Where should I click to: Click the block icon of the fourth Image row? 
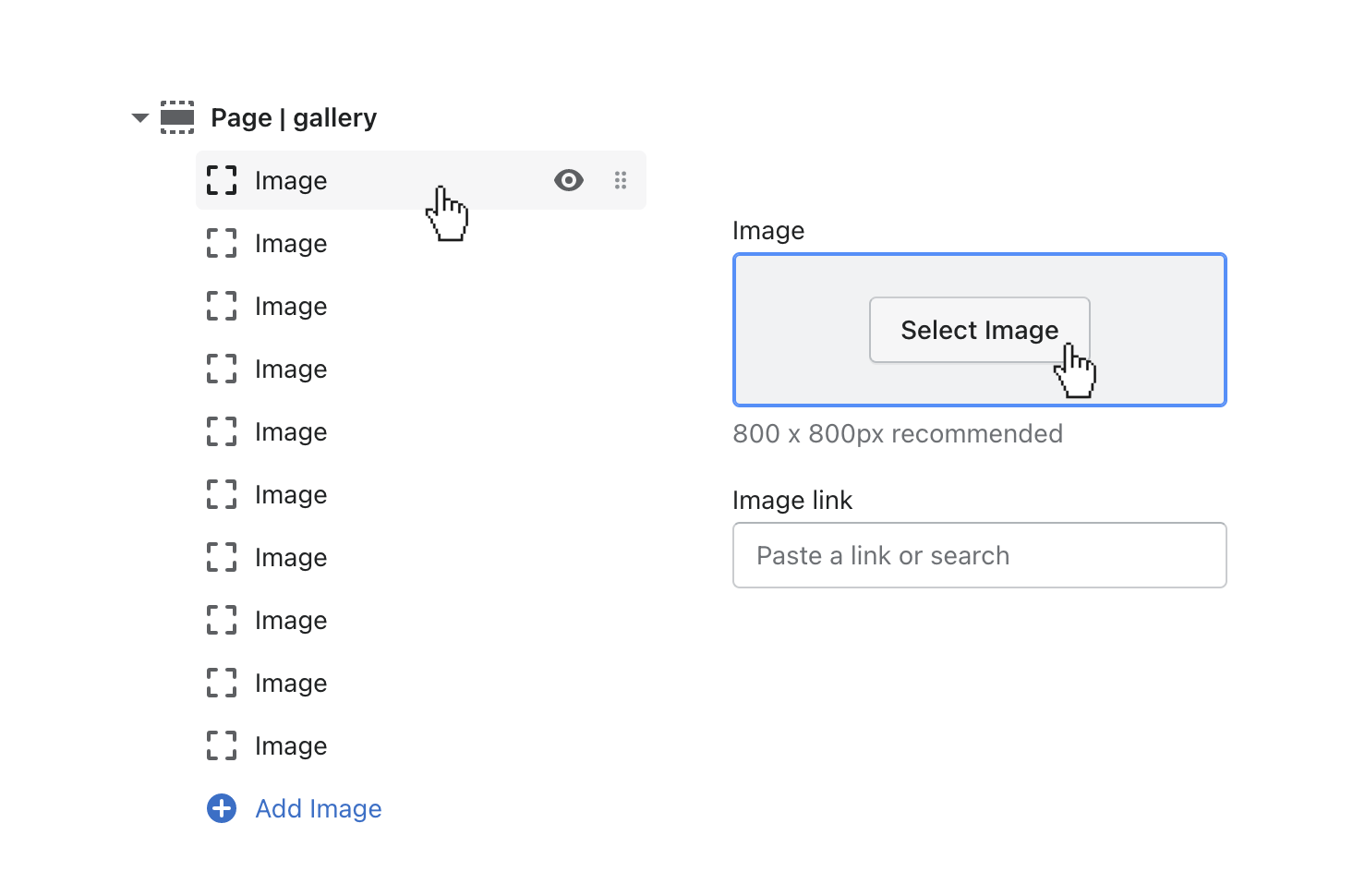pos(222,369)
